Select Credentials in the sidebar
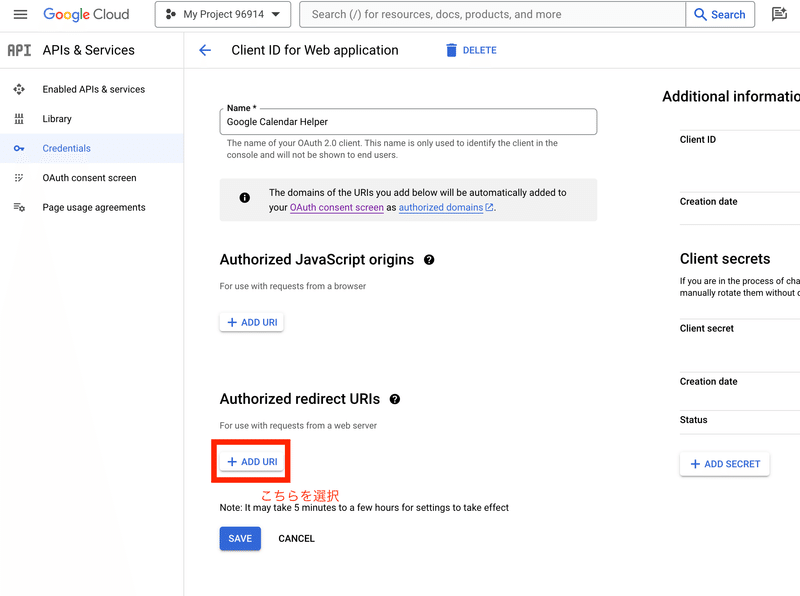 [x=66, y=148]
